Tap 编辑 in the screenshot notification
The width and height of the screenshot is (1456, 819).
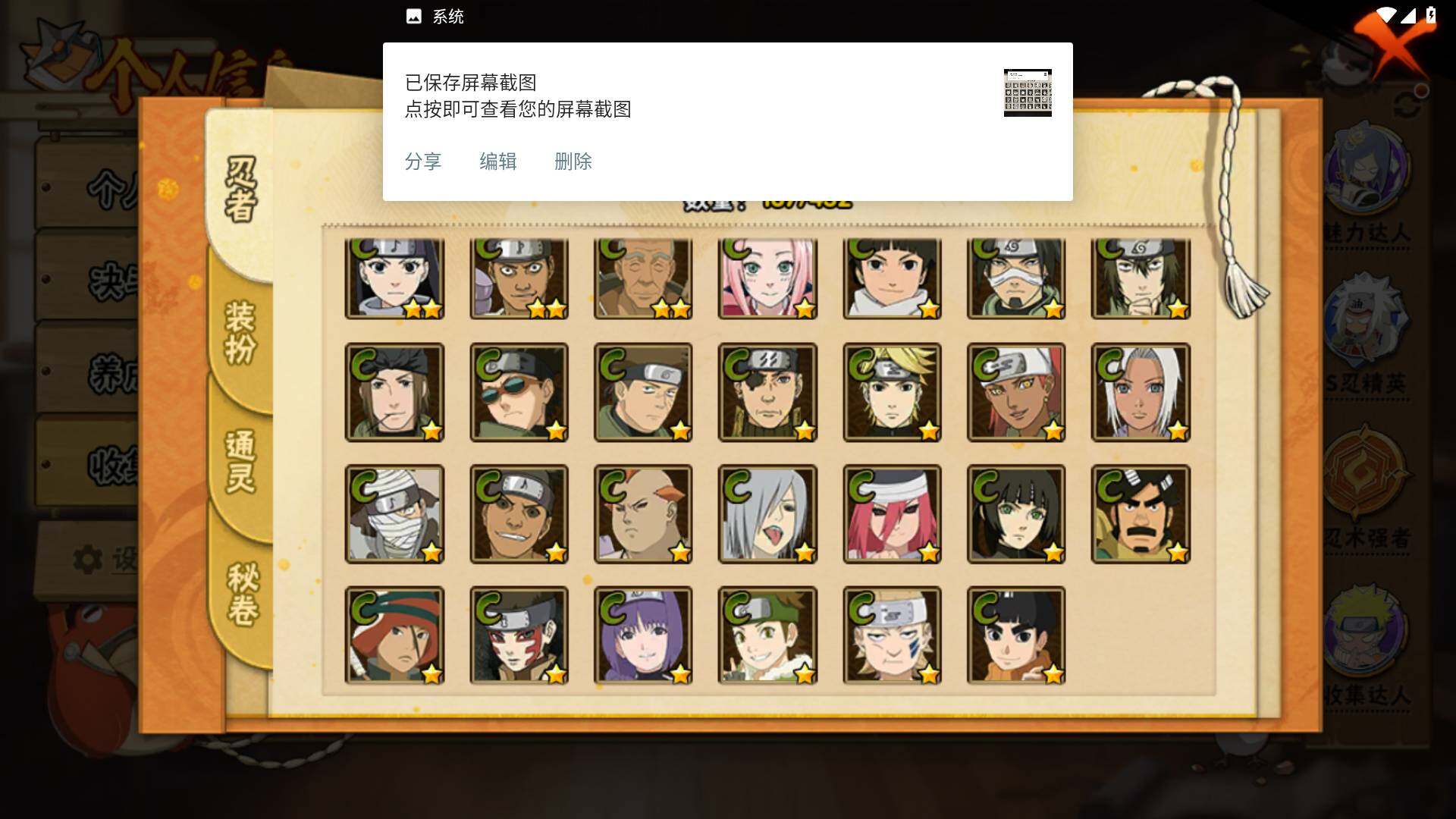(x=498, y=162)
